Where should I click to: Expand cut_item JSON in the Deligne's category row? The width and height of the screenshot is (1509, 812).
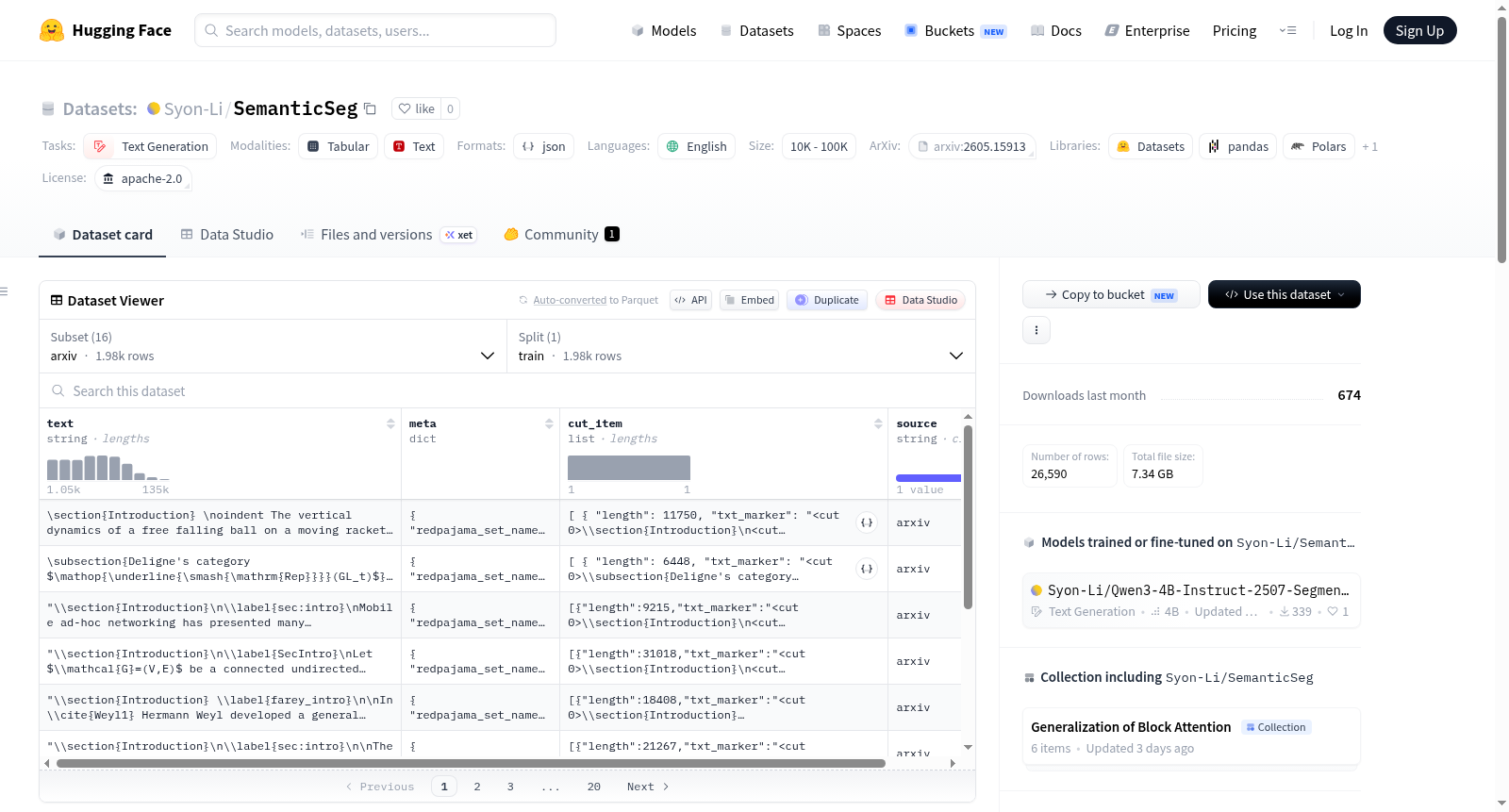point(867,569)
